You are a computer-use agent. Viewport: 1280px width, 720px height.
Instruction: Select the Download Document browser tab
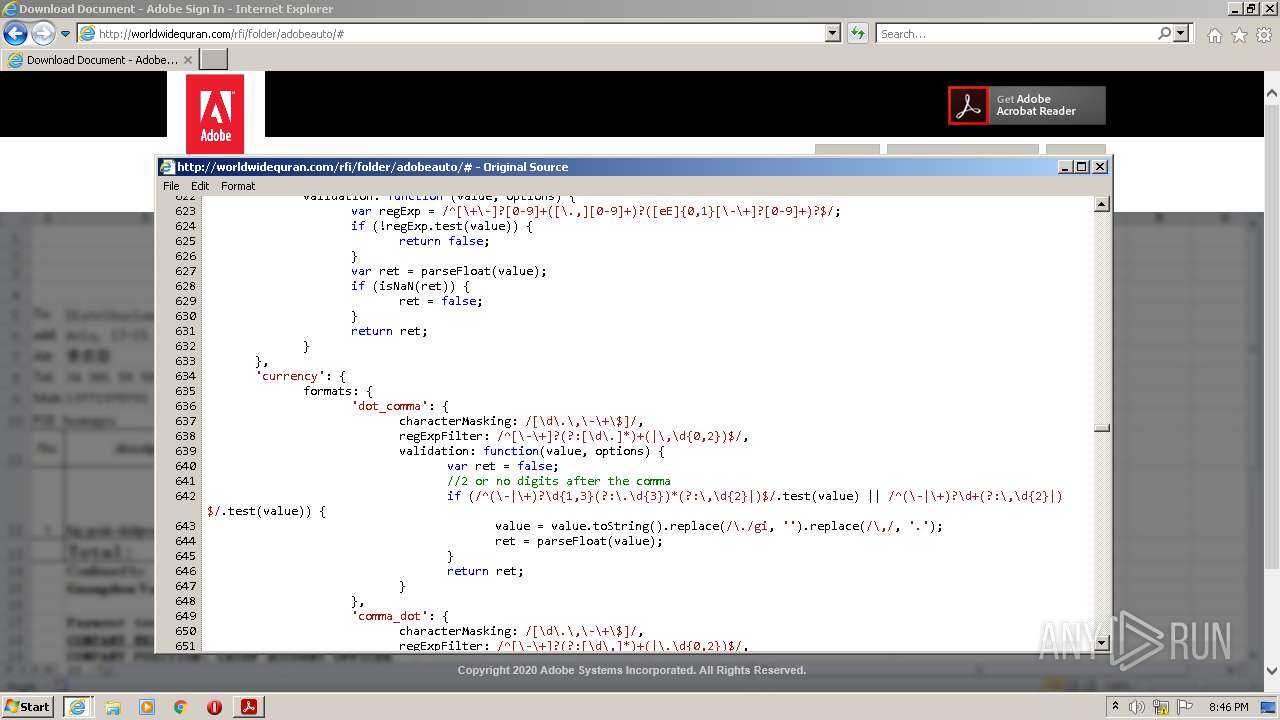[x=100, y=60]
